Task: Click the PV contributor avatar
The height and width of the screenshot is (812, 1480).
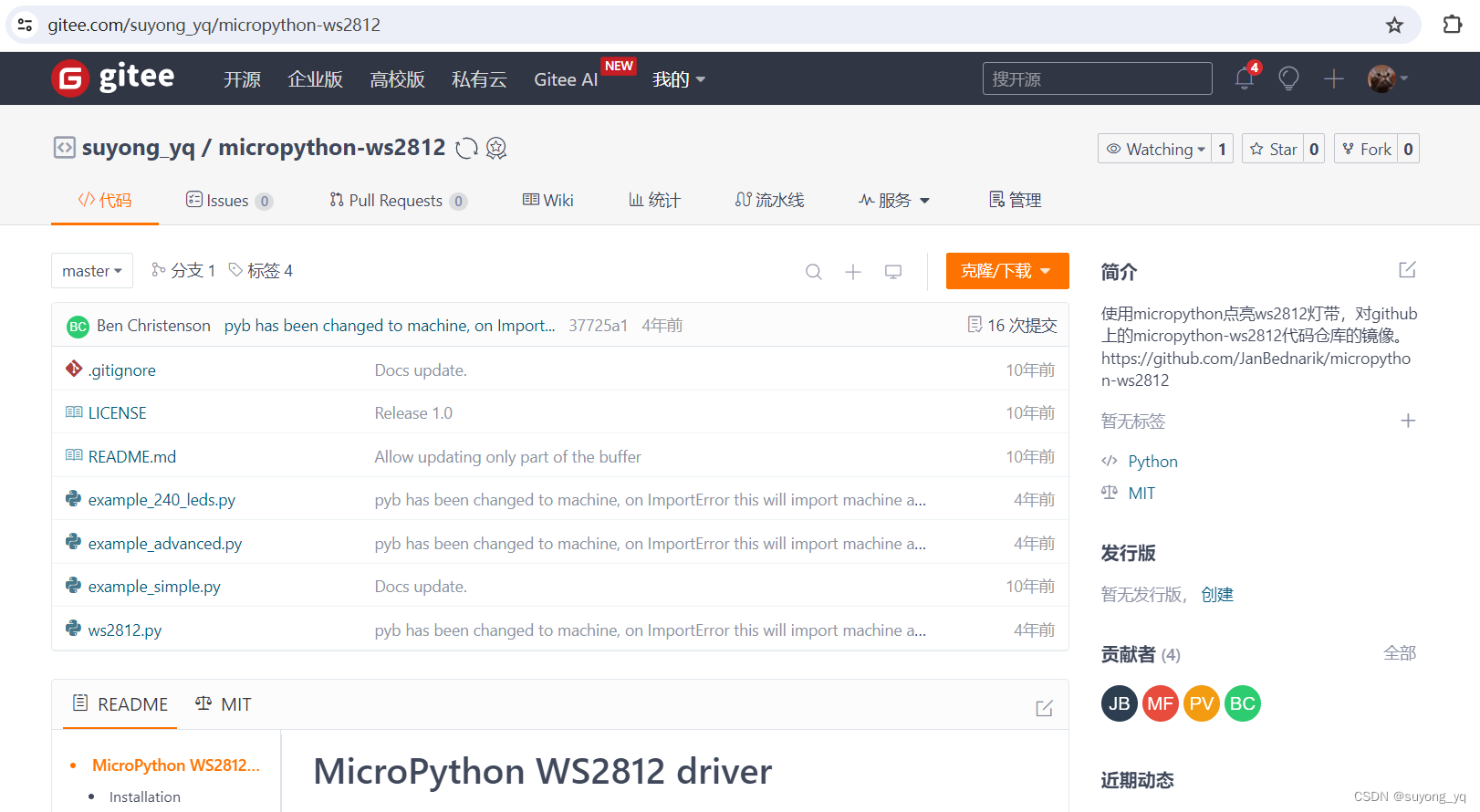Action: pyautogui.click(x=1202, y=703)
